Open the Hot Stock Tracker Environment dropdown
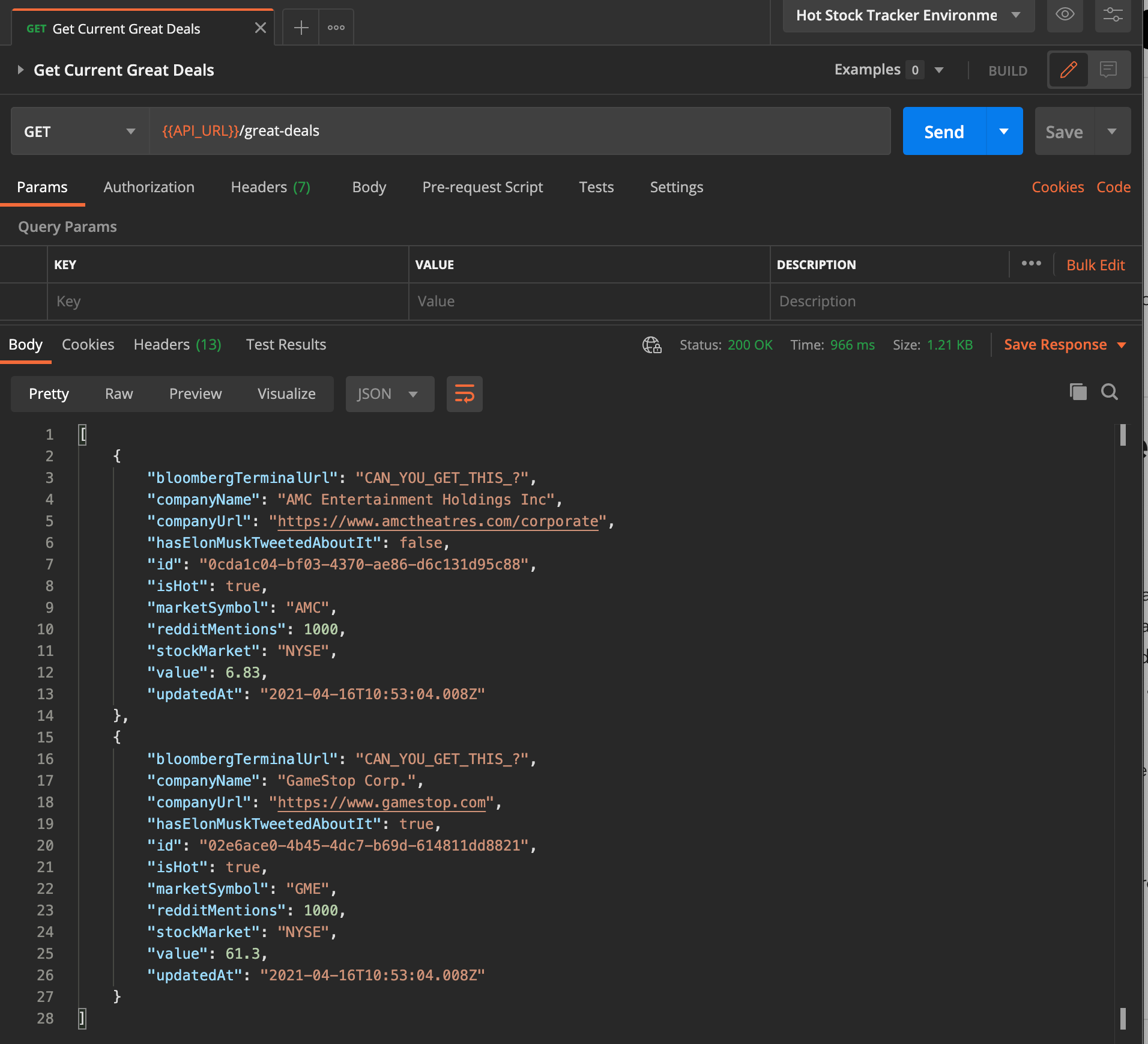The image size is (1148, 1044). (x=908, y=16)
